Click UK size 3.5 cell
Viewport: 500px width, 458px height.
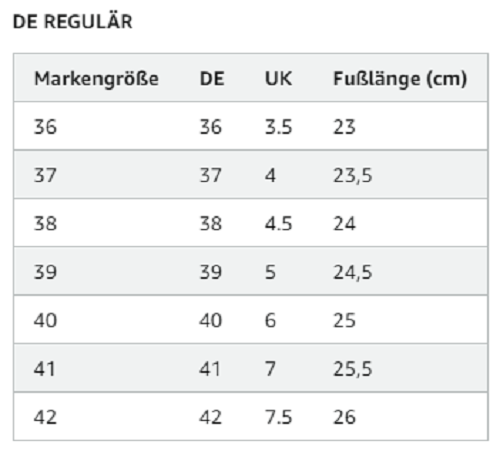(278, 127)
